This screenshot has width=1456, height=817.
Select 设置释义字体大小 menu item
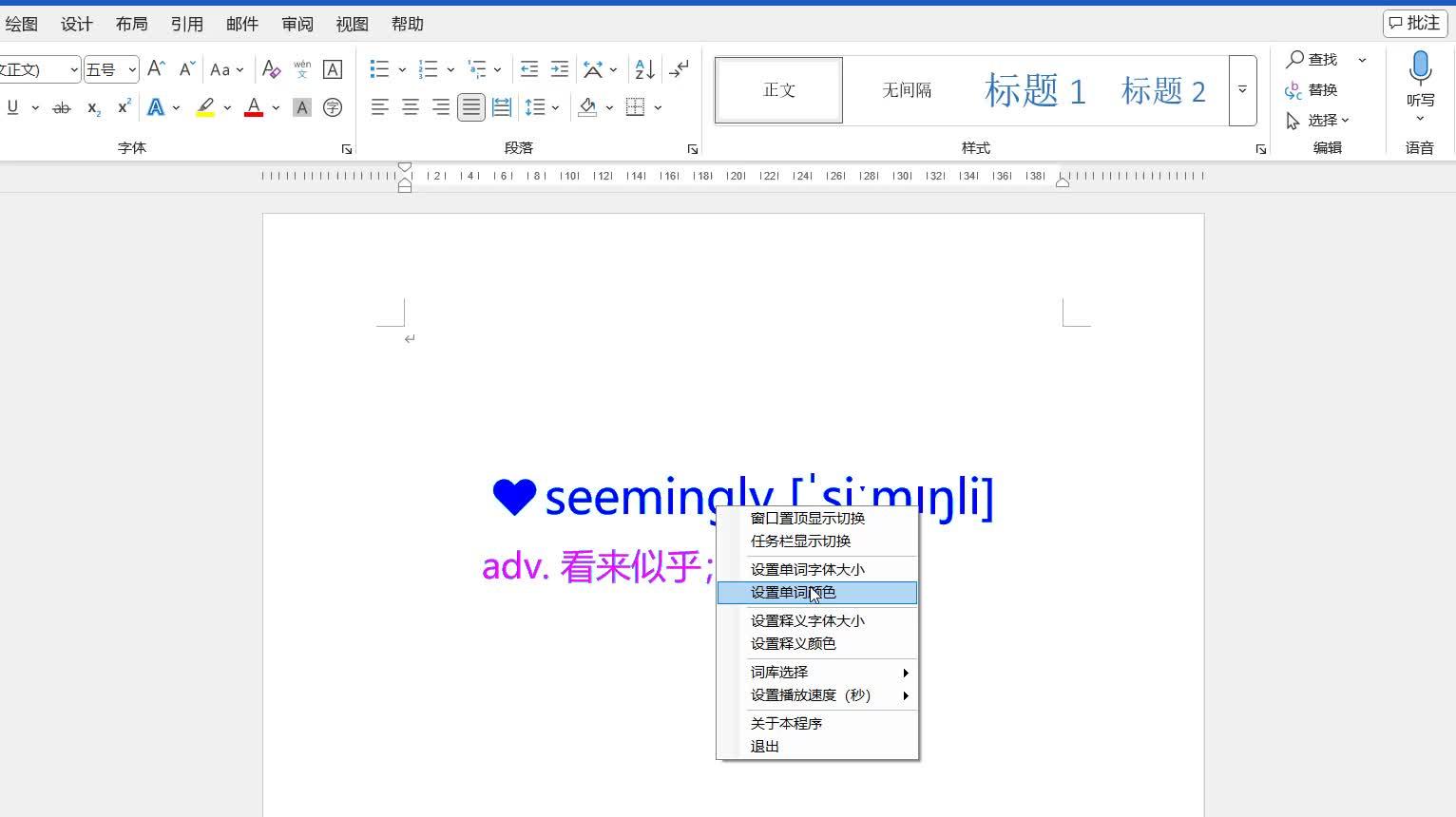[x=817, y=621]
